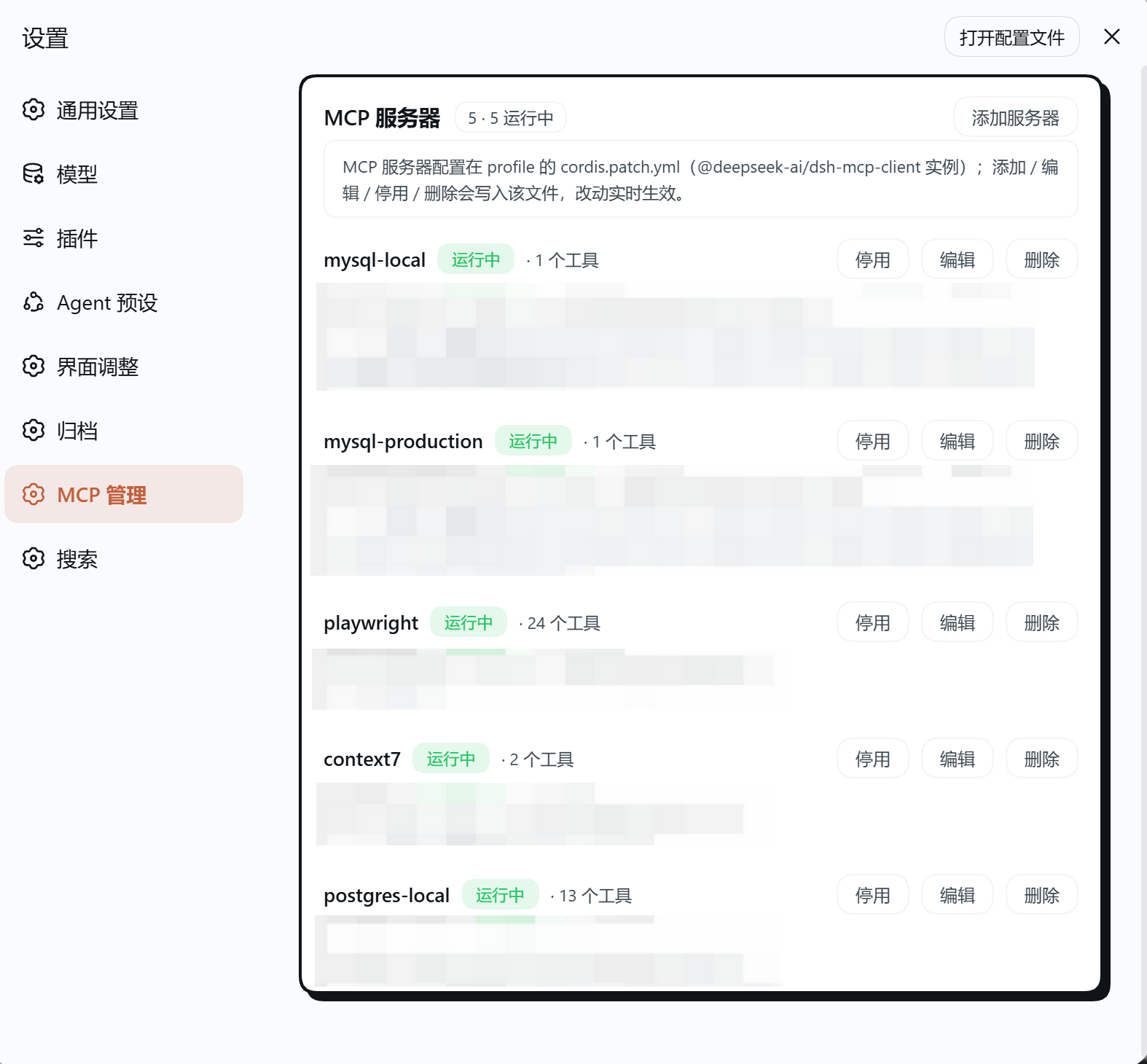Click the sliders icon beside 插件

(34, 238)
